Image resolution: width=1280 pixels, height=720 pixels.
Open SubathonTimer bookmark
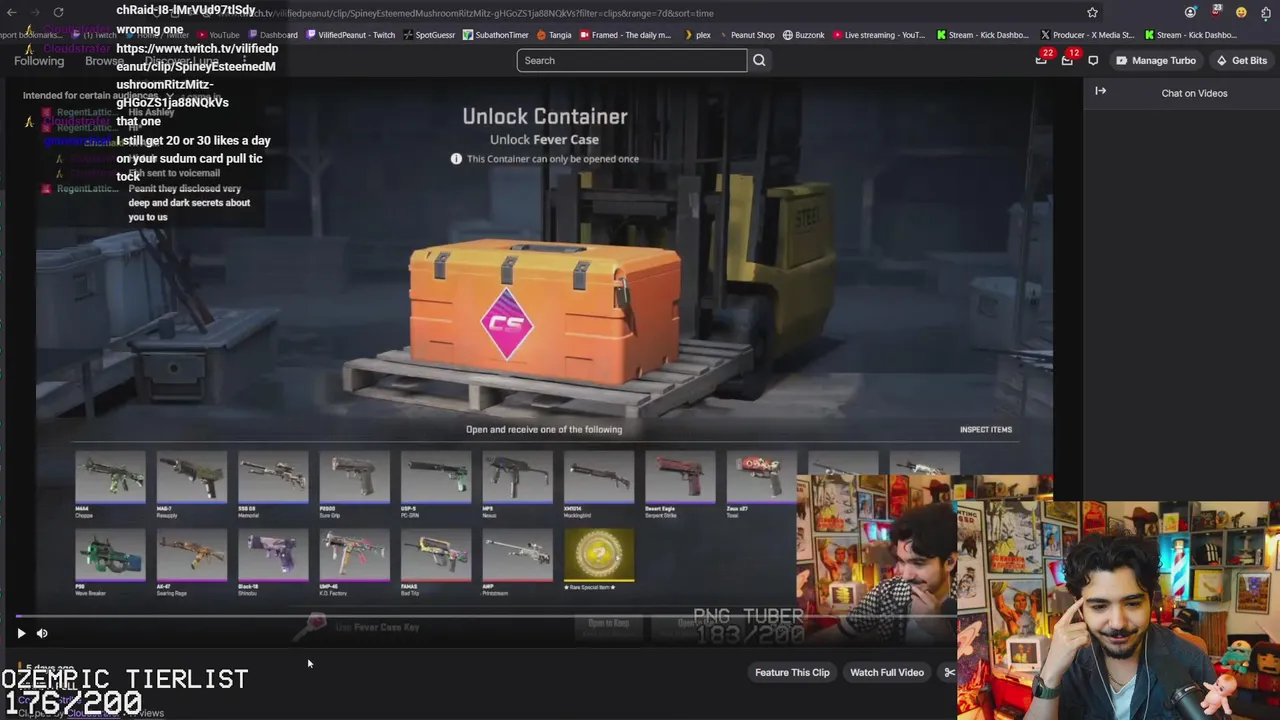(495, 35)
